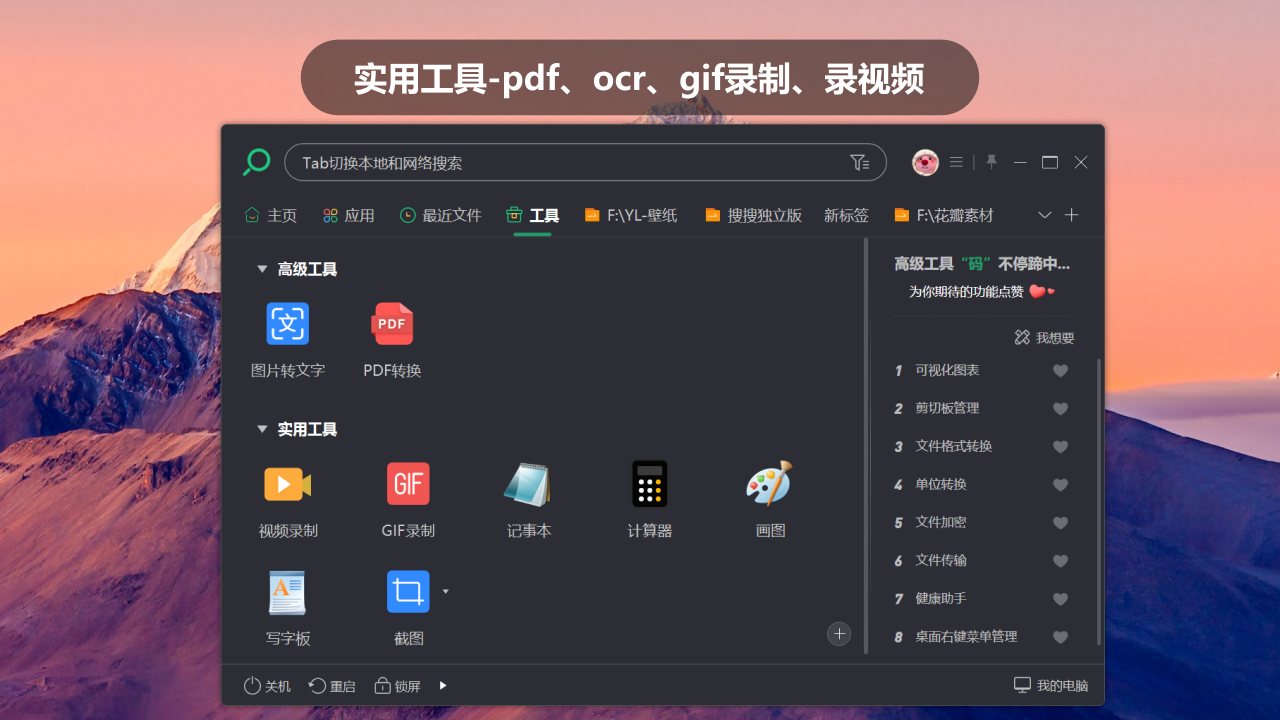Image resolution: width=1280 pixels, height=720 pixels.
Task: Like the 剪切板管理 suggestion
Action: coord(1060,408)
